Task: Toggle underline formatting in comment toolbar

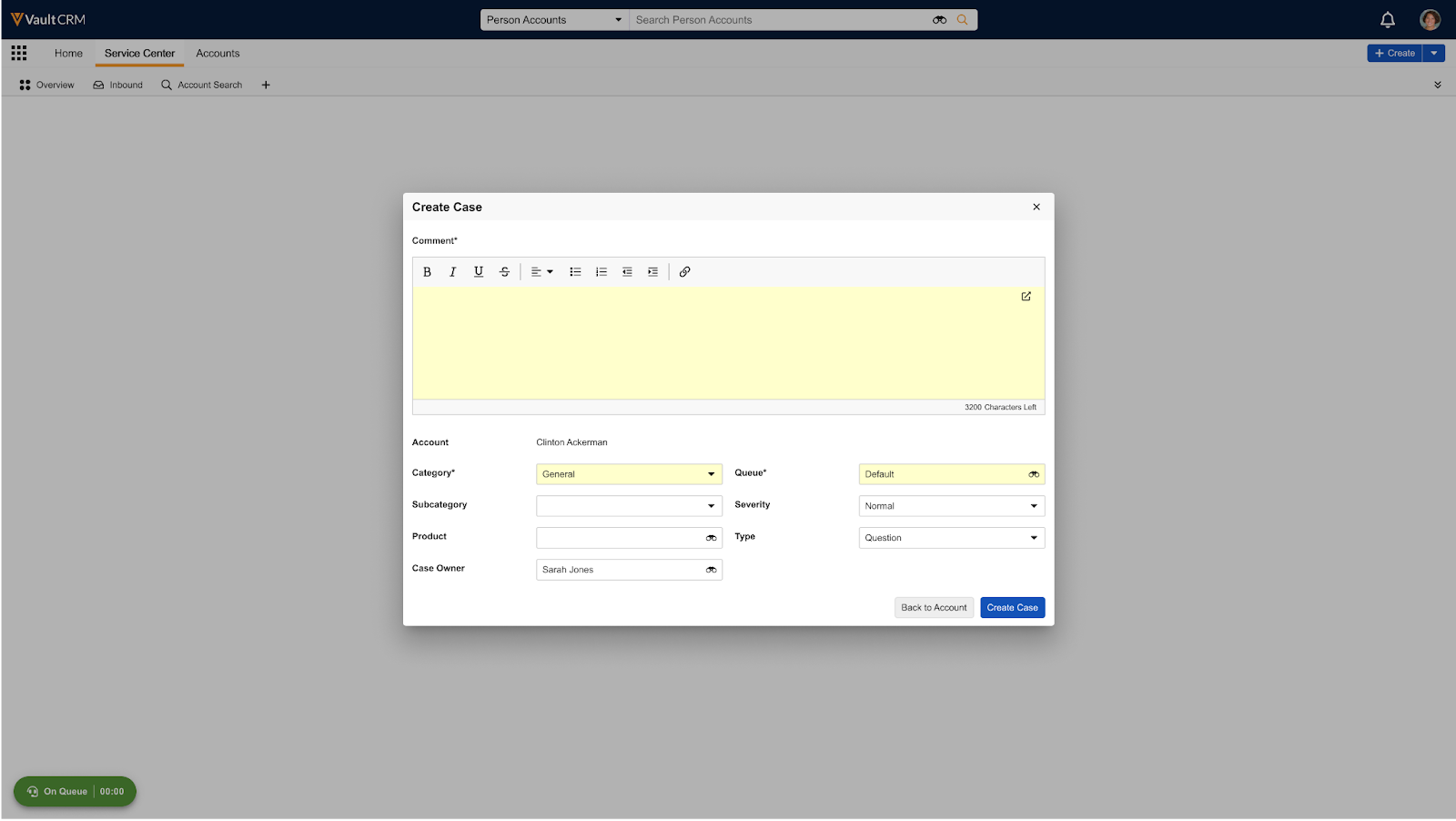Action: [x=479, y=272]
